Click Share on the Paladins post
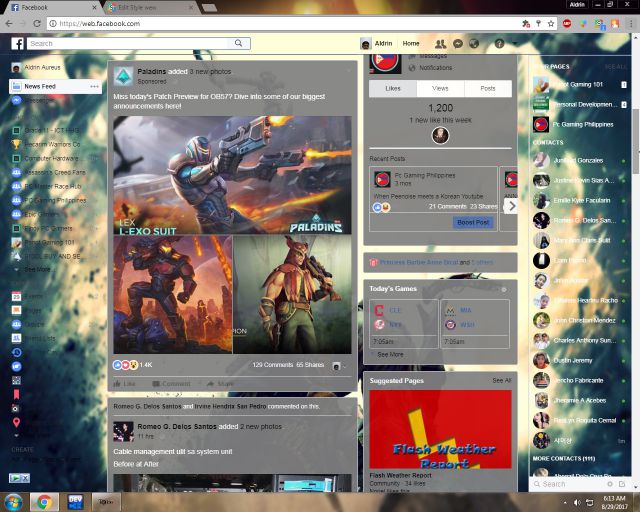640x512 pixels. pos(220,384)
